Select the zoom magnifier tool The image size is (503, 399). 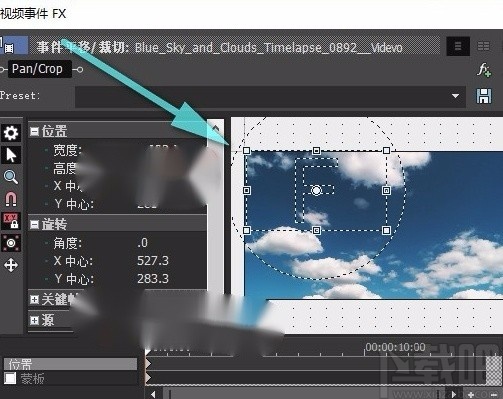[x=11, y=177]
